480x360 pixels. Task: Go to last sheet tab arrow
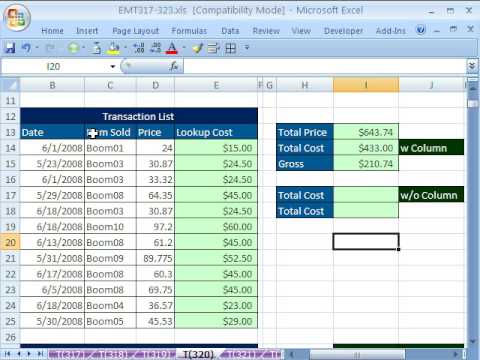(x=40, y=354)
